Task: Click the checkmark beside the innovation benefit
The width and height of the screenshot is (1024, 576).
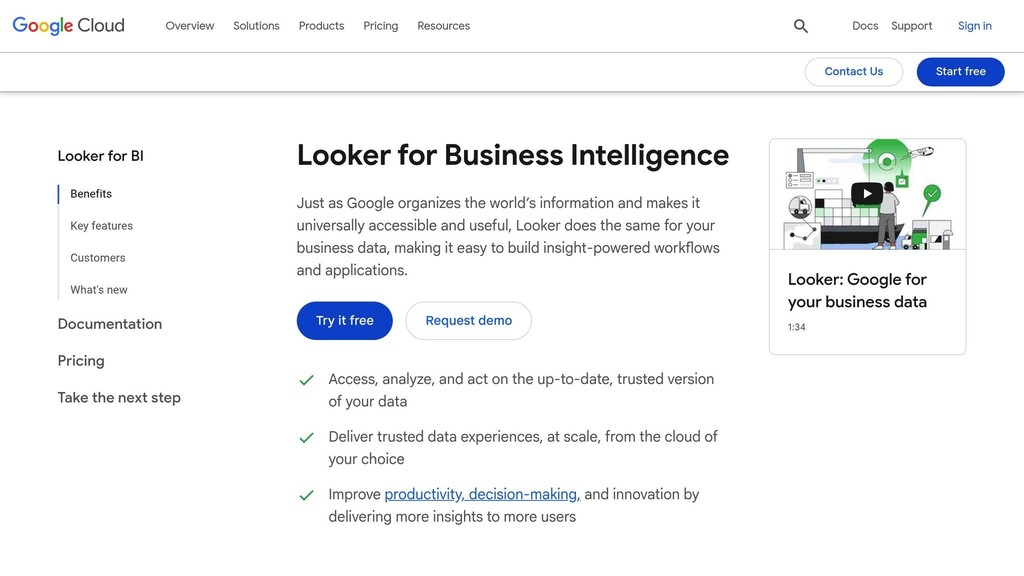Action: (306, 494)
